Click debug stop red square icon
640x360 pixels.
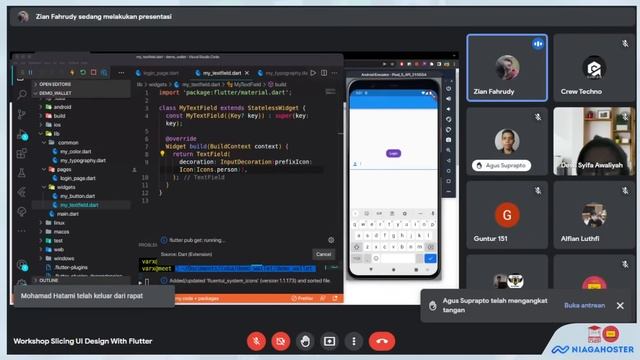click(x=93, y=73)
